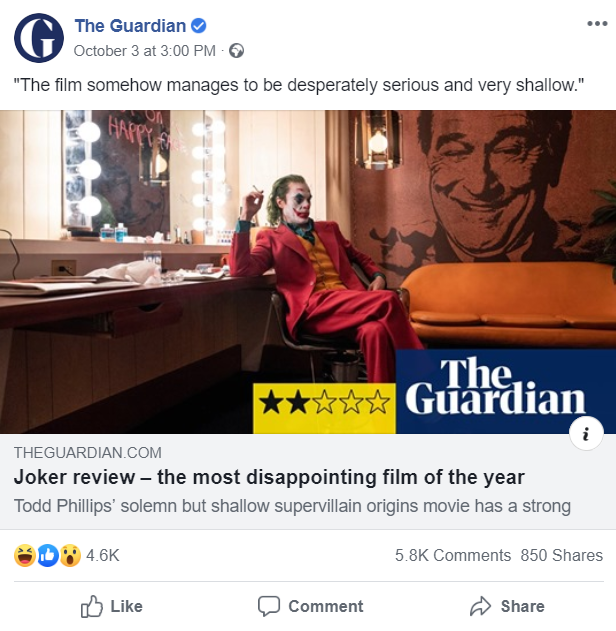Click the article description about Todd Phillips
Image resolution: width=616 pixels, height=631 pixels.
tap(293, 506)
